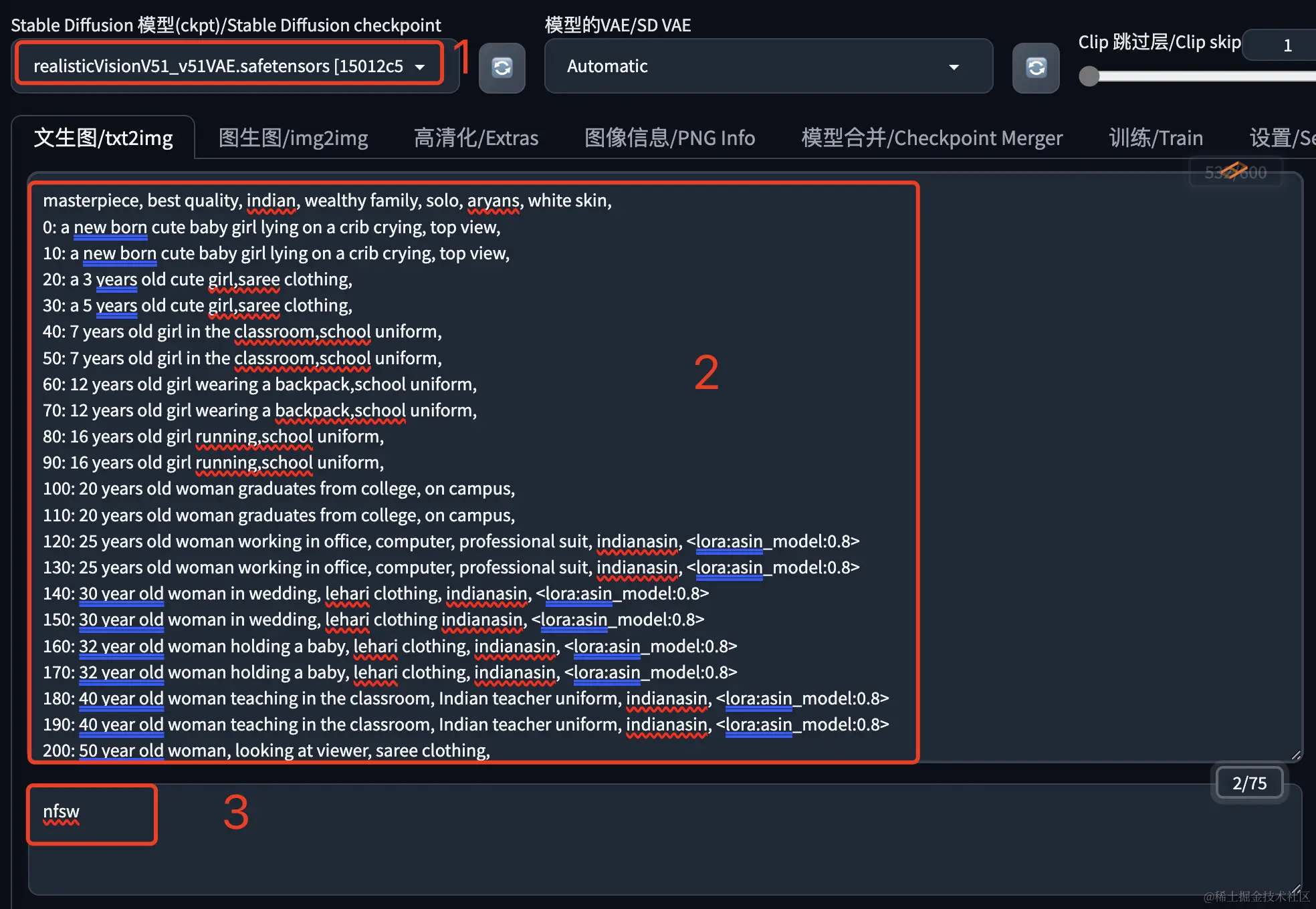The height and width of the screenshot is (909, 1316).
Task: Click the prompt box resize handle
Action: (x=1296, y=755)
